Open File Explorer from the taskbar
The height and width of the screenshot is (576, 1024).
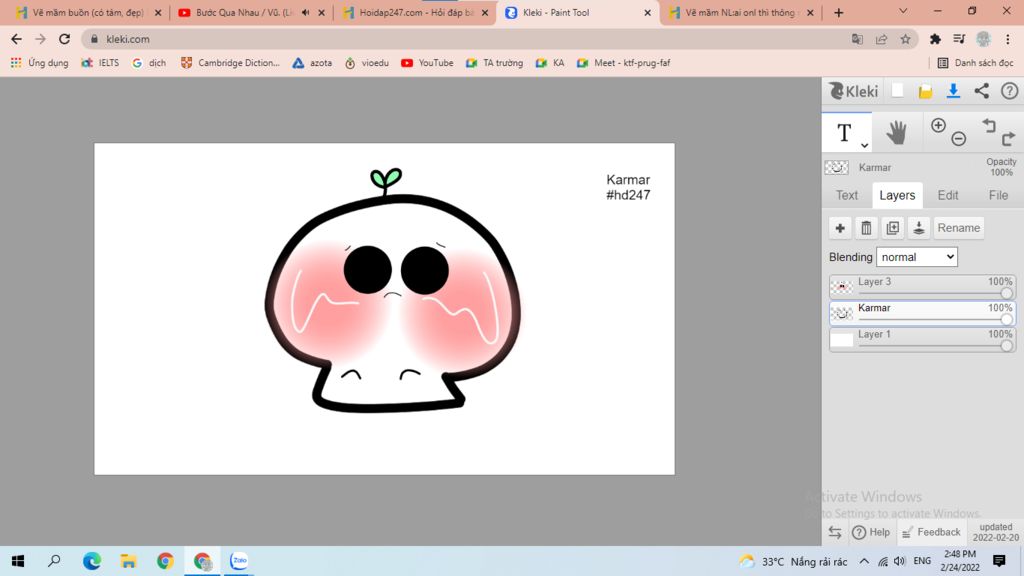128,561
